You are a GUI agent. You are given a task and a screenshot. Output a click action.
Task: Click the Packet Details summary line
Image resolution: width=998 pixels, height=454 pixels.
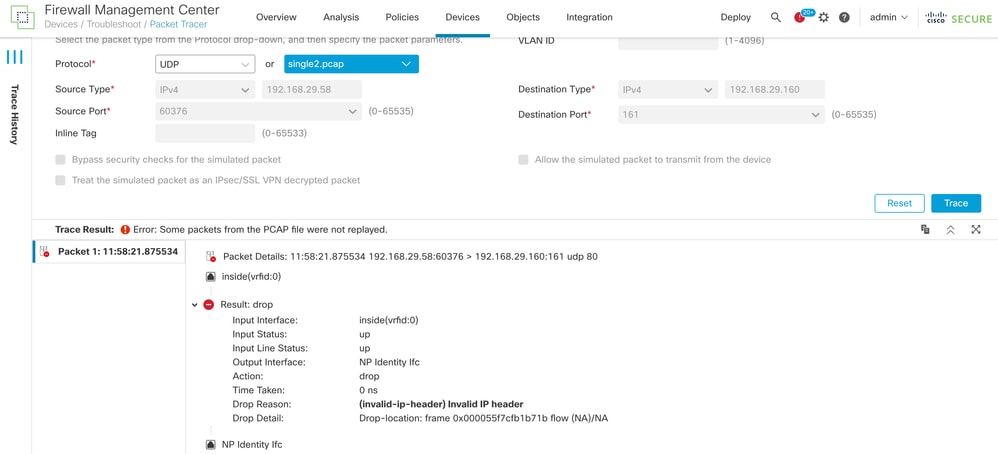[410, 257]
